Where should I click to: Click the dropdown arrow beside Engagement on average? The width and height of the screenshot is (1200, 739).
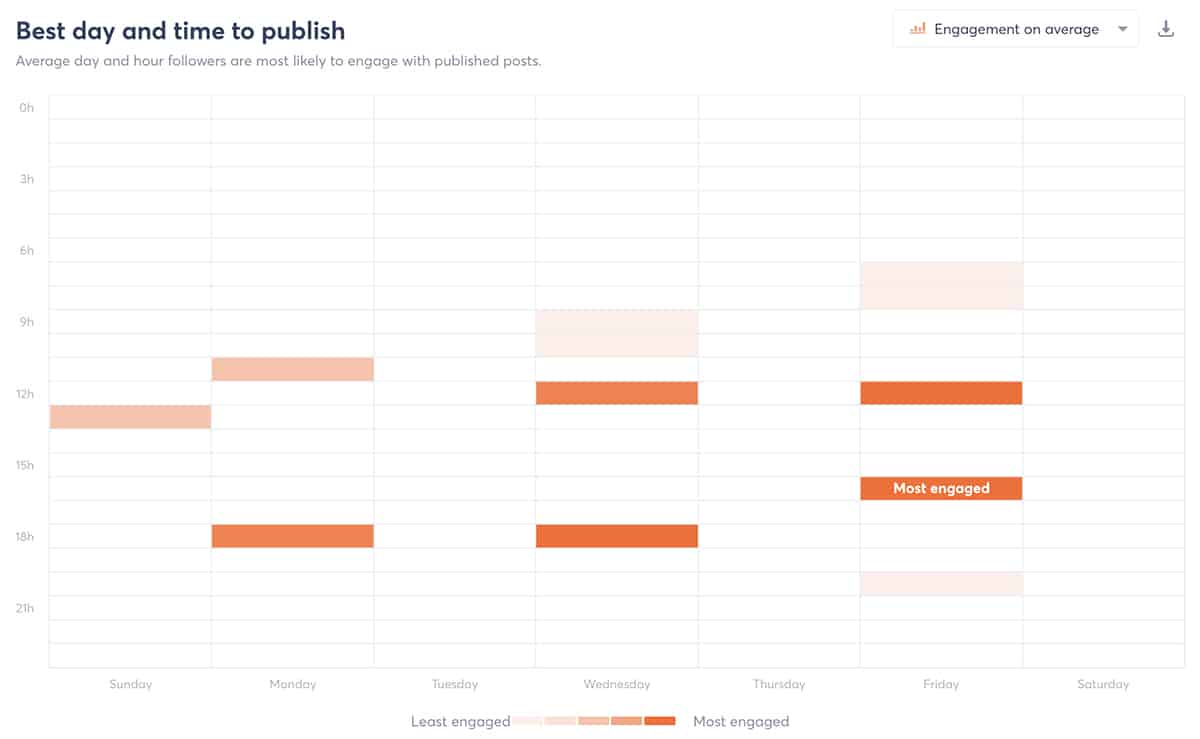1123,29
